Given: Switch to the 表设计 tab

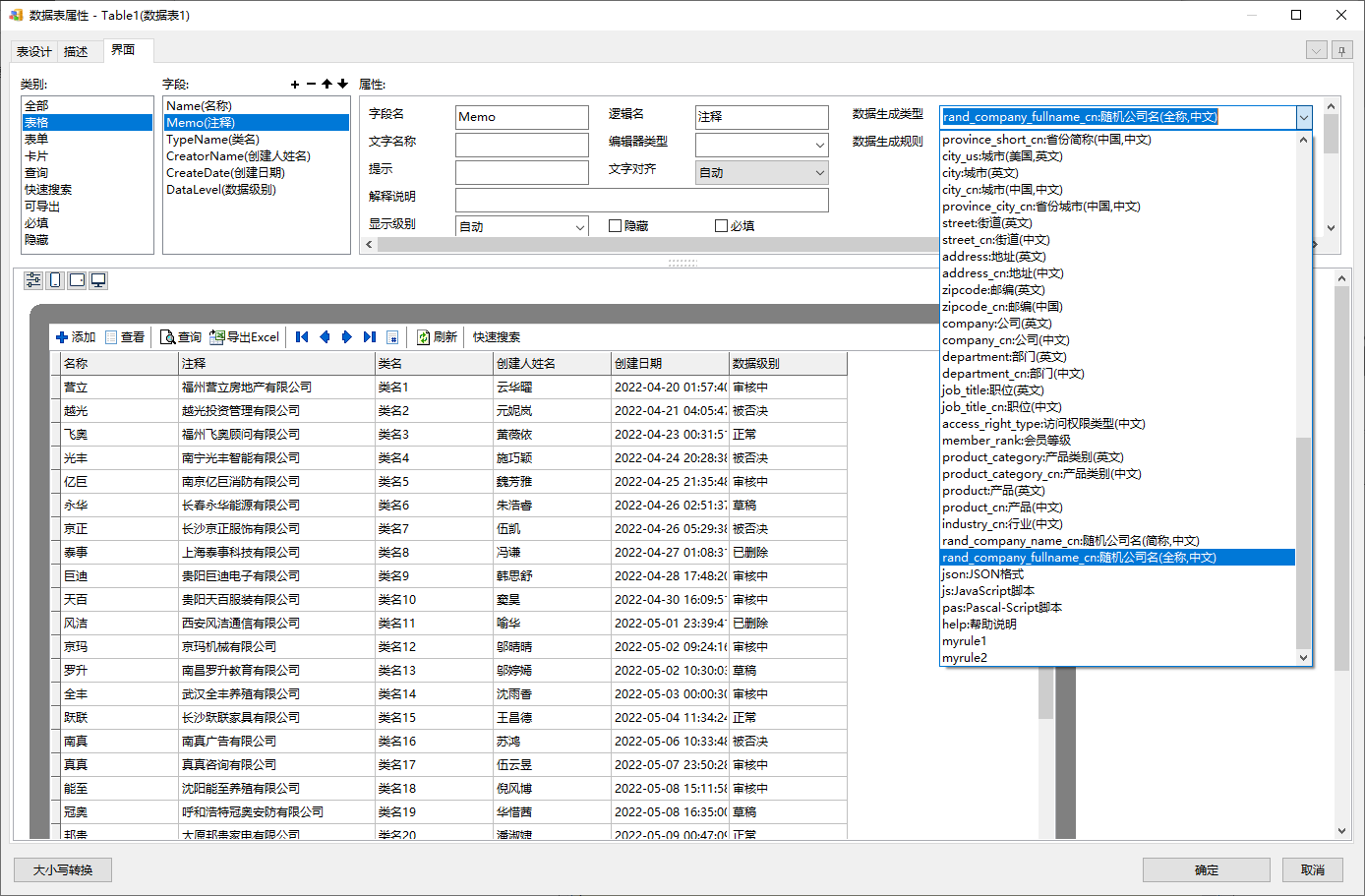Looking at the screenshot, I should coord(34,51).
